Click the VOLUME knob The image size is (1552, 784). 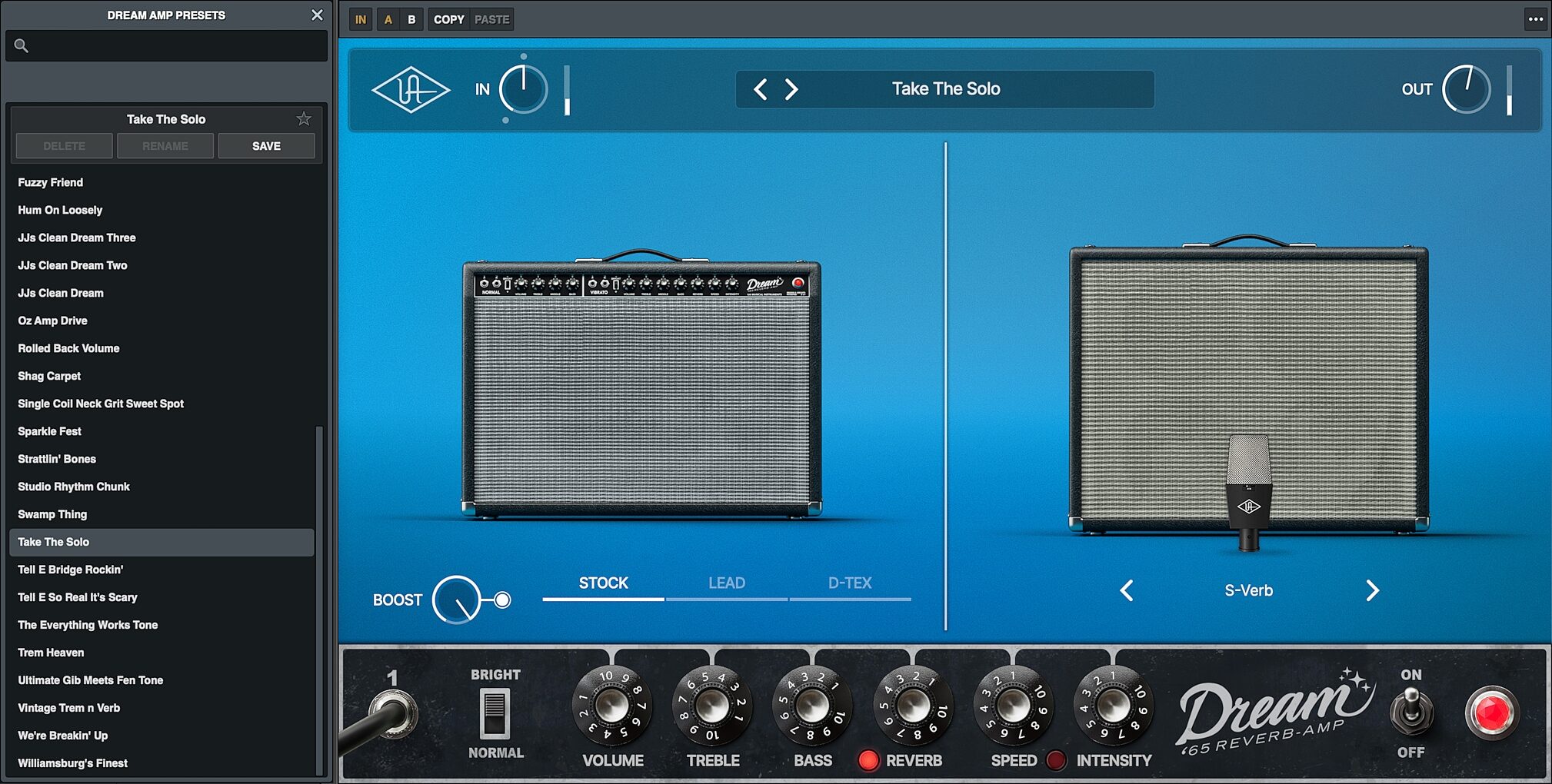[x=611, y=706]
